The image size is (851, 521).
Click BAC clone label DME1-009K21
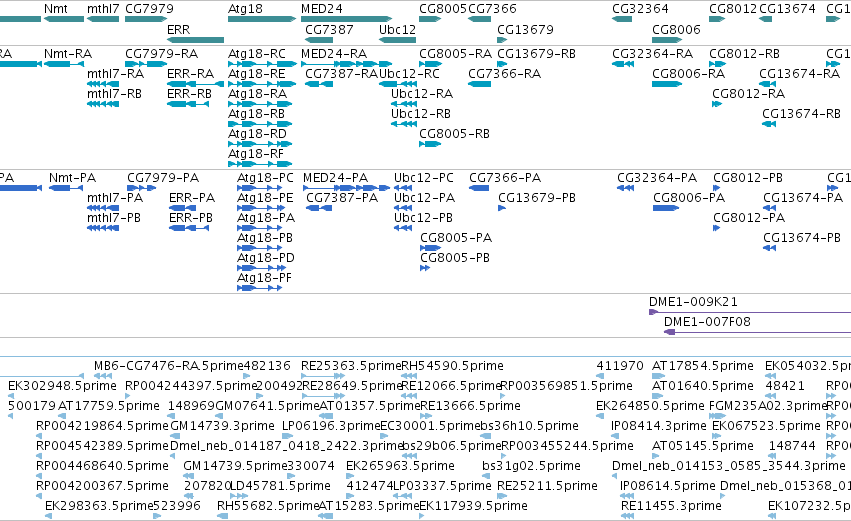point(694,302)
